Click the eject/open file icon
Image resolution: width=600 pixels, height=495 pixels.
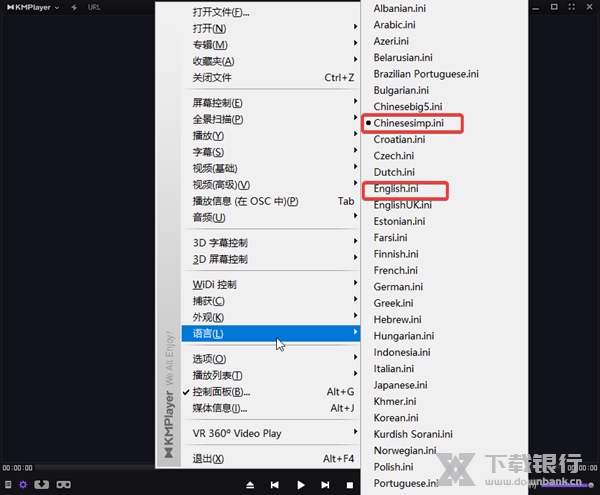247,485
